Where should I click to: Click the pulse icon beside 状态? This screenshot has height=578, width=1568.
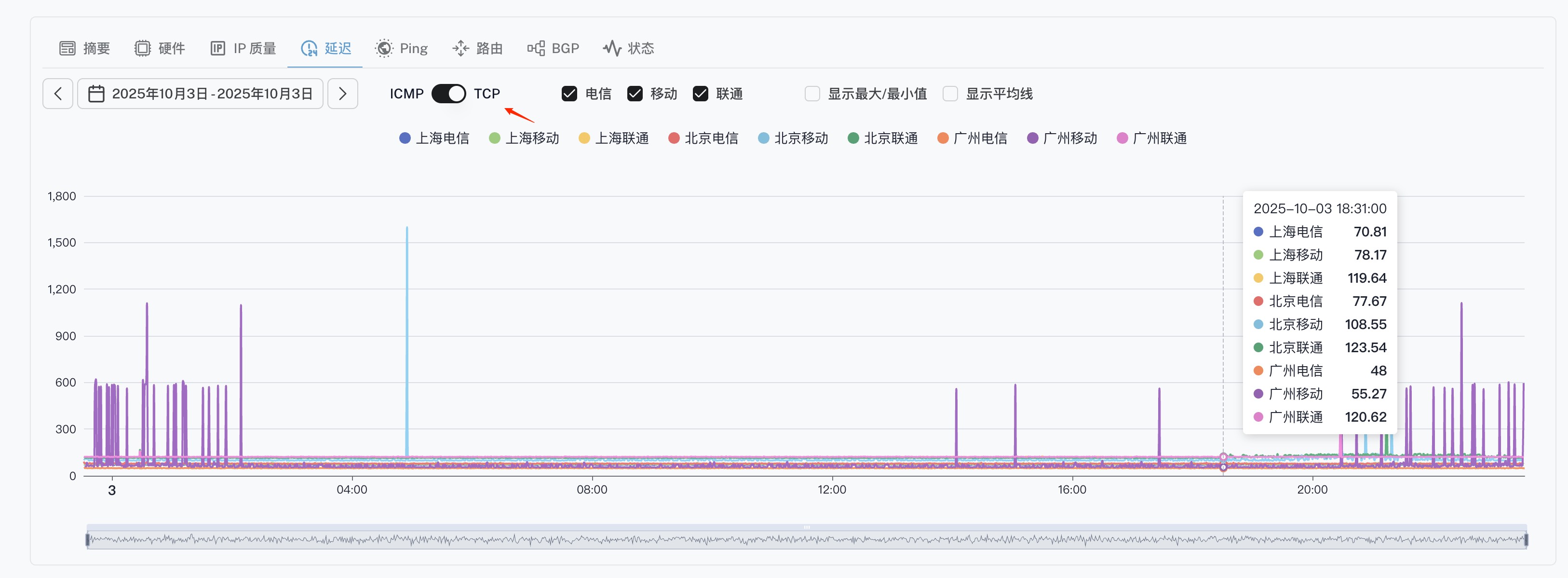[x=612, y=48]
